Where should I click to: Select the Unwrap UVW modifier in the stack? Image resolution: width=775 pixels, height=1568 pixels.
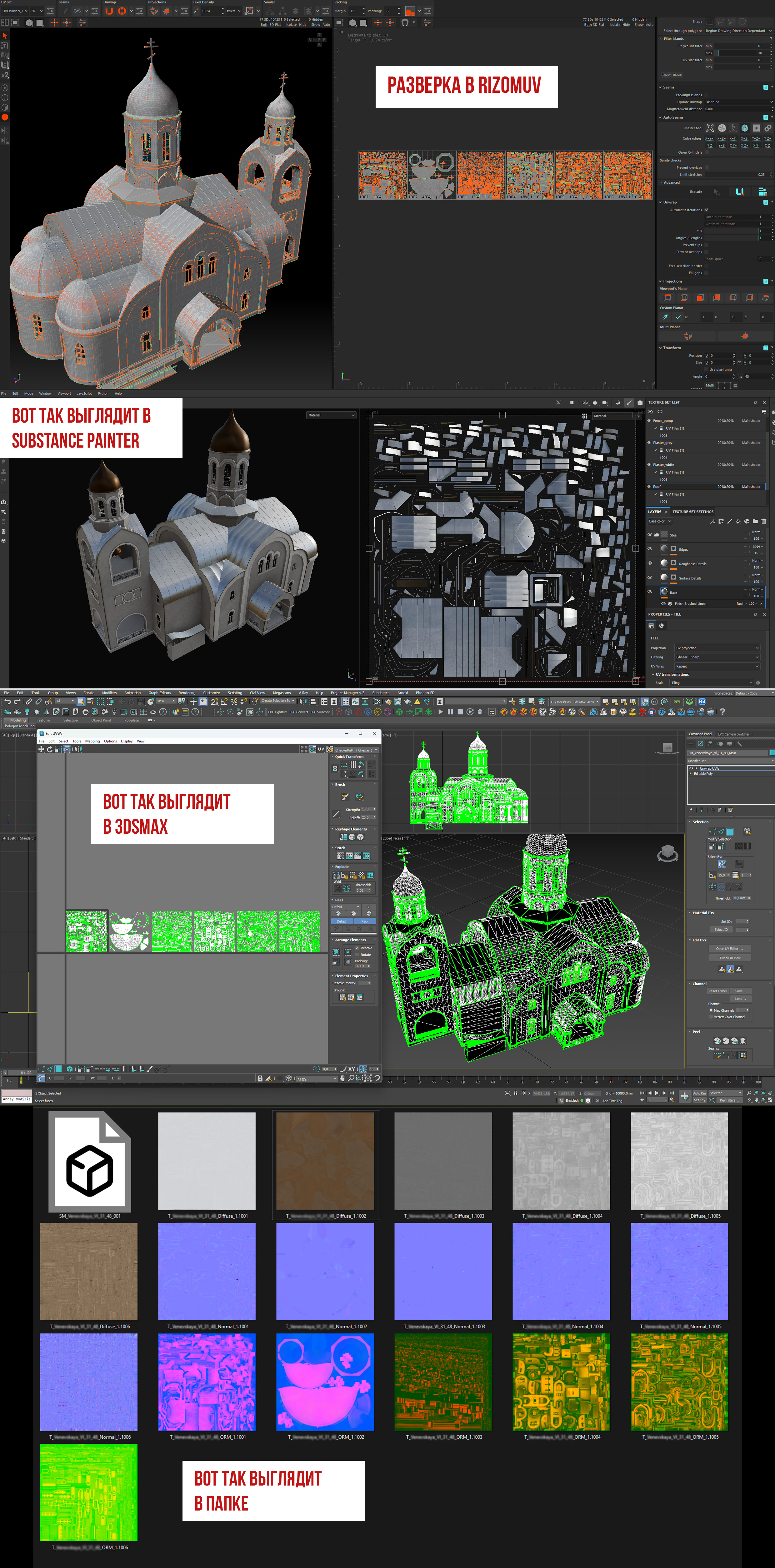pos(710,768)
